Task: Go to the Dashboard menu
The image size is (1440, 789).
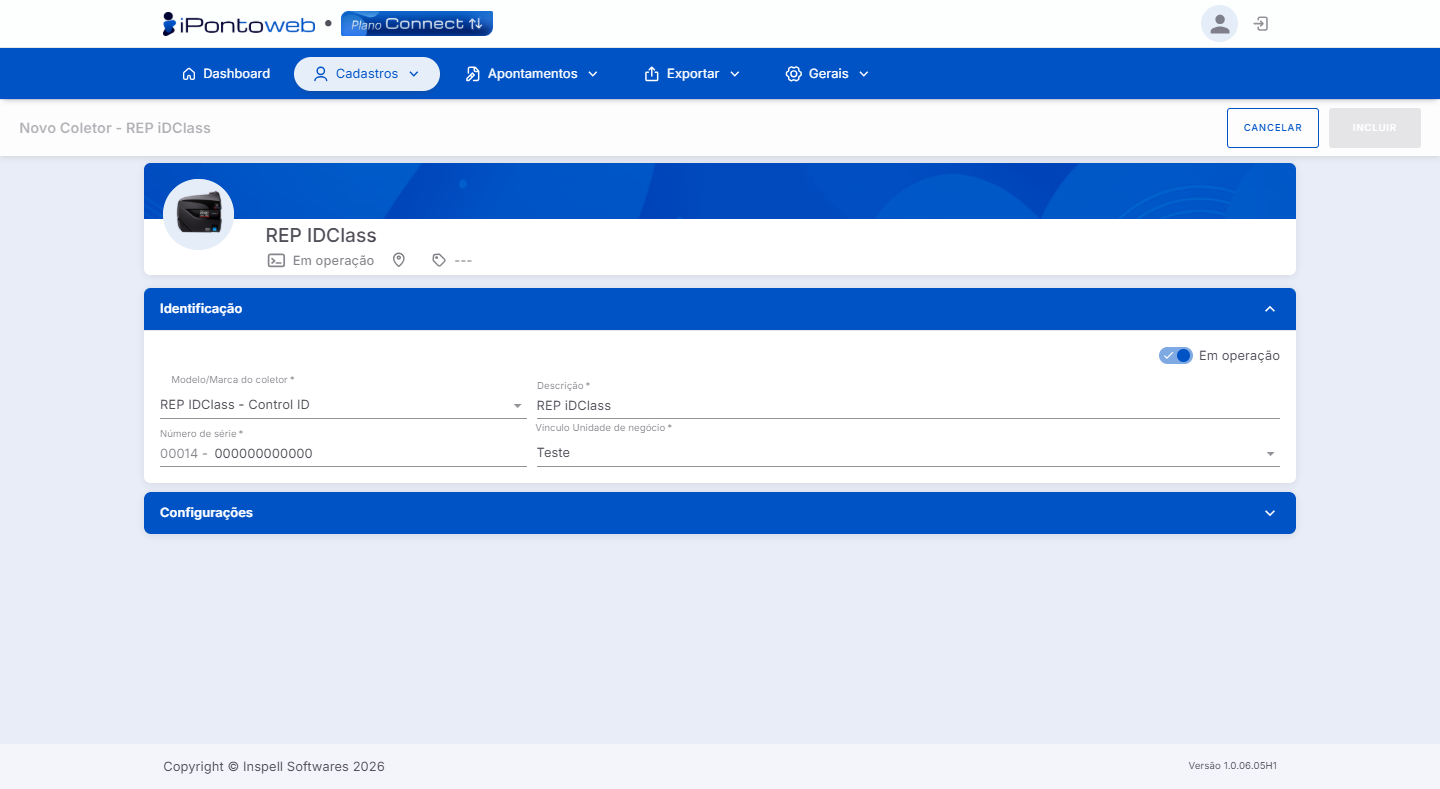Action: [x=226, y=74]
